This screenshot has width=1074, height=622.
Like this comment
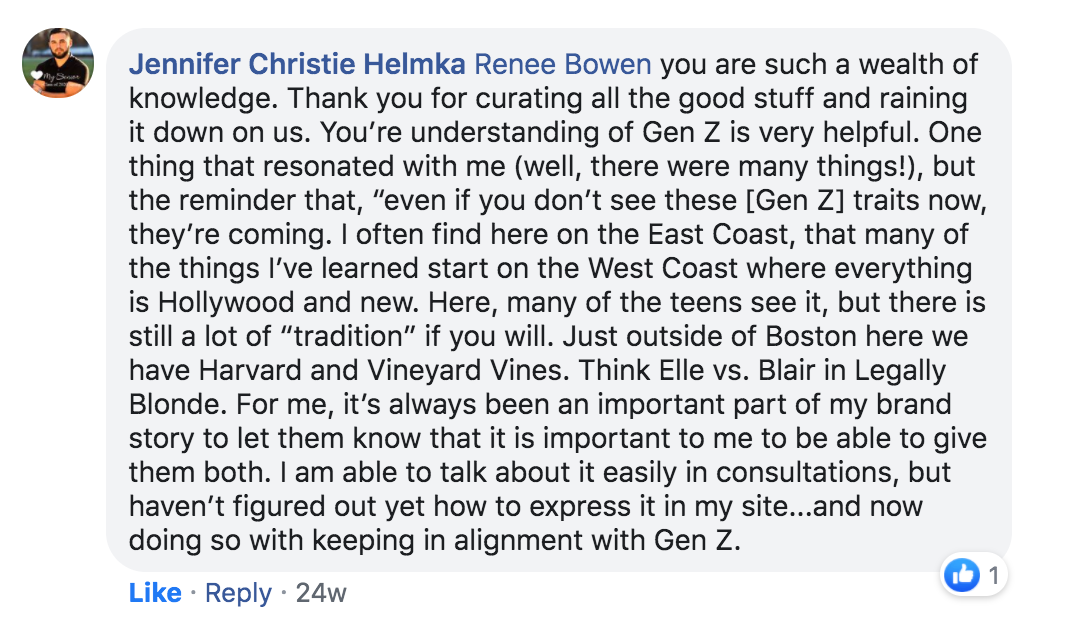pyautogui.click(x=155, y=593)
